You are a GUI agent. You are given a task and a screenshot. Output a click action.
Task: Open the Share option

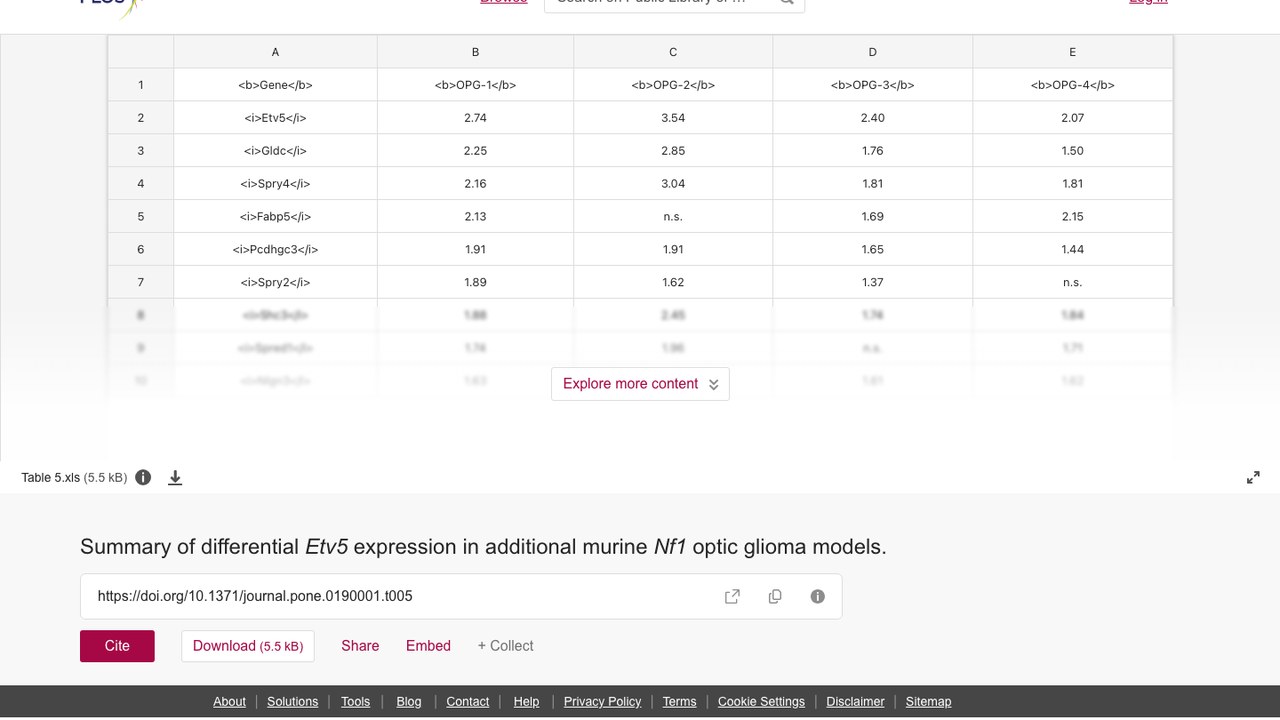[x=360, y=646]
